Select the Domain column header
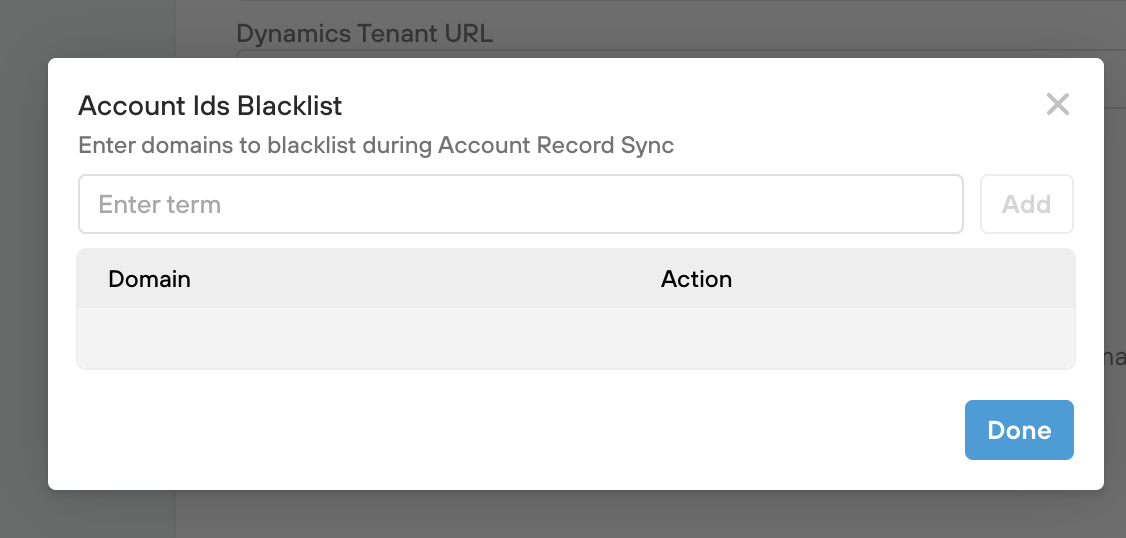The height and width of the screenshot is (538, 1126). [x=149, y=279]
